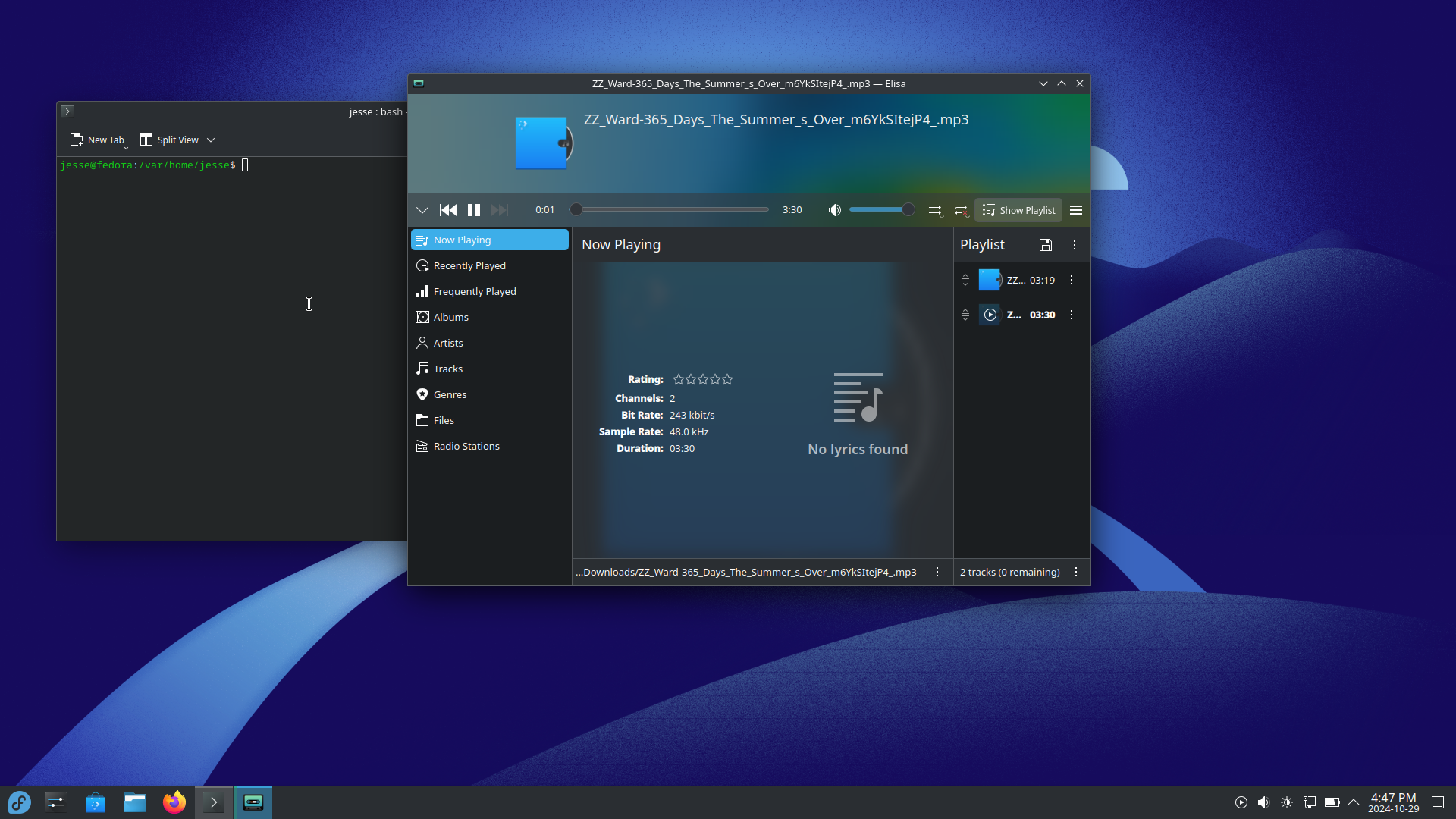Click Split View in the terminal
The image size is (1456, 819).
tap(170, 140)
